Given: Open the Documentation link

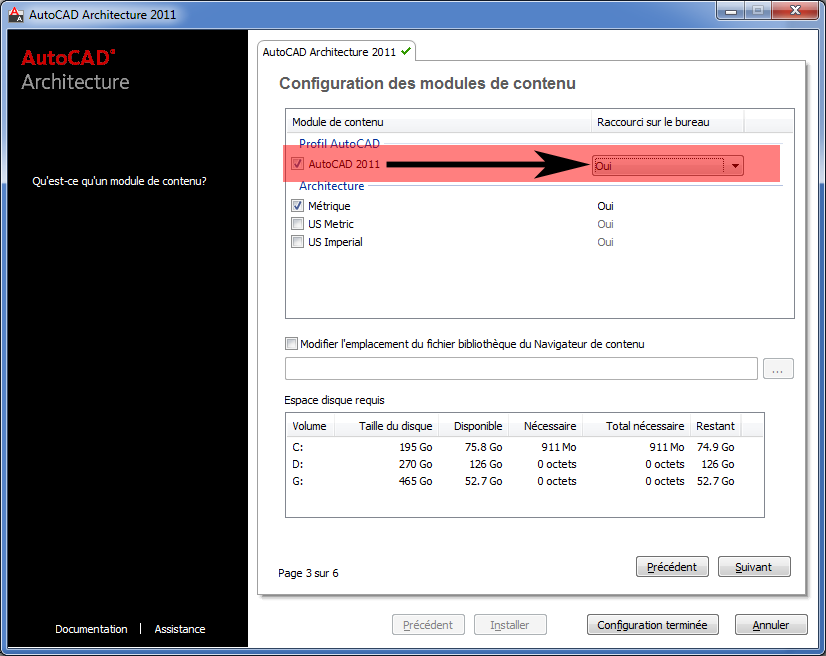Looking at the screenshot, I should (x=91, y=629).
